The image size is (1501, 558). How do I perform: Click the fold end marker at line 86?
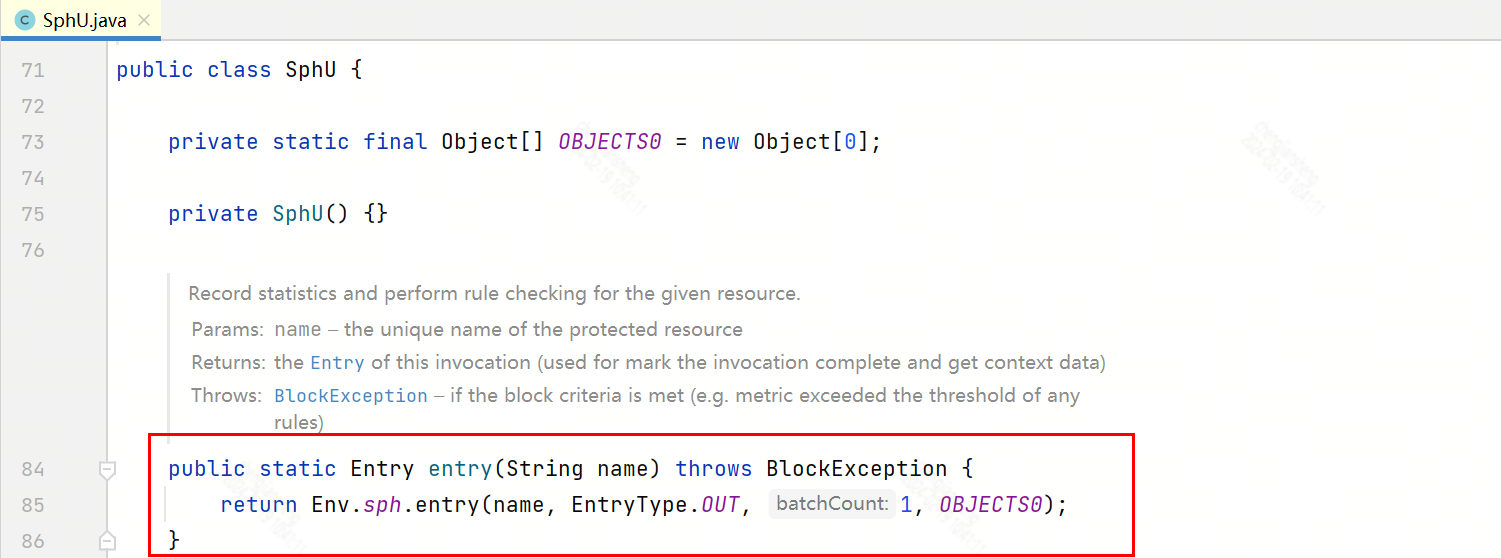tap(107, 541)
